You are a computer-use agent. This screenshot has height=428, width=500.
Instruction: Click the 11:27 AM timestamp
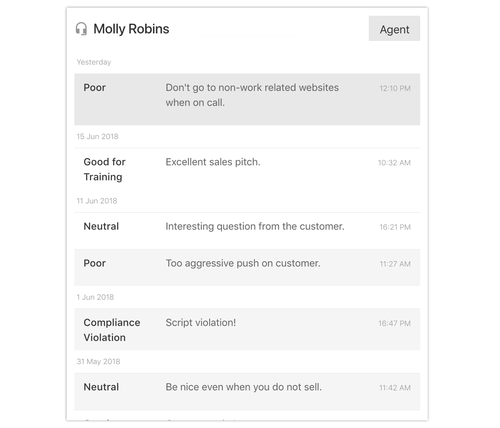click(395, 264)
